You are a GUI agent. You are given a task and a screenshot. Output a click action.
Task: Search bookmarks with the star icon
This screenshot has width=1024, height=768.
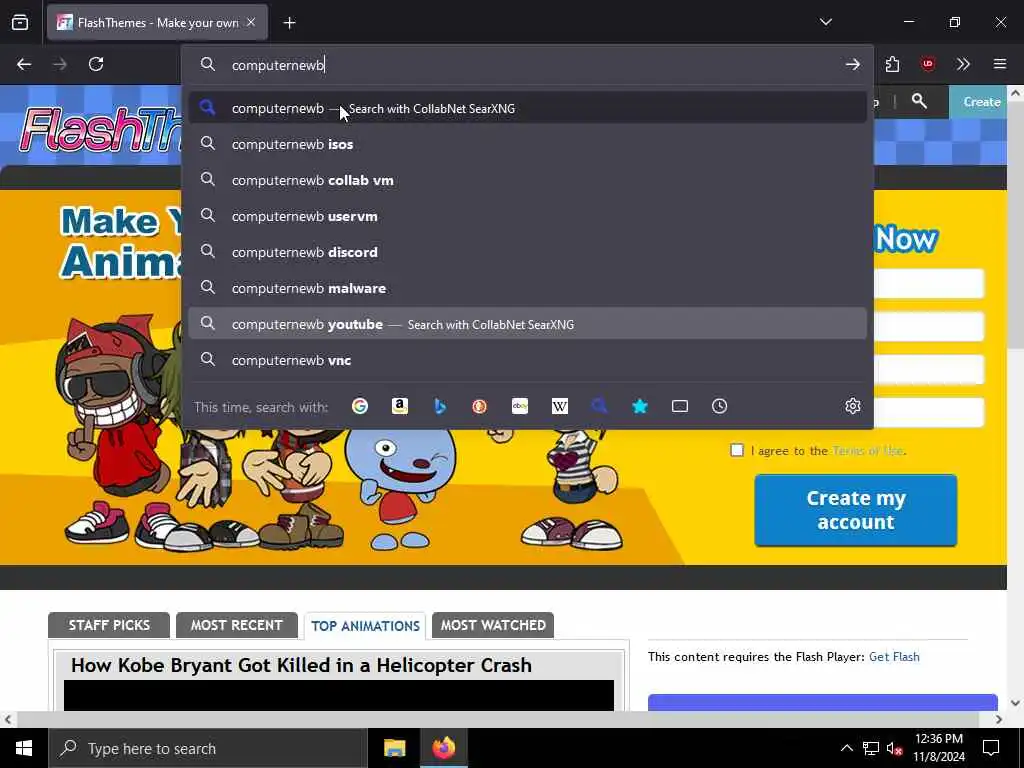coord(640,406)
